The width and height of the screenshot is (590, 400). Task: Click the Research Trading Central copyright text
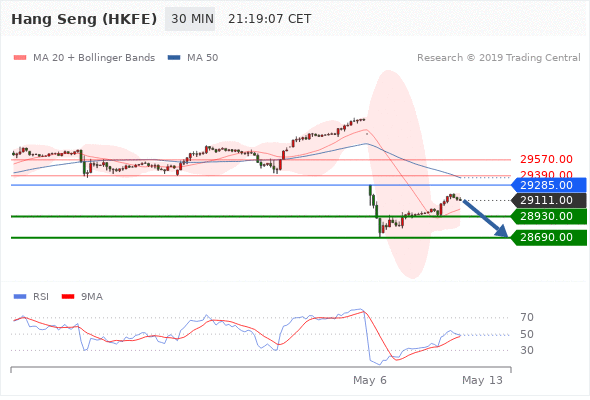pyautogui.click(x=499, y=58)
